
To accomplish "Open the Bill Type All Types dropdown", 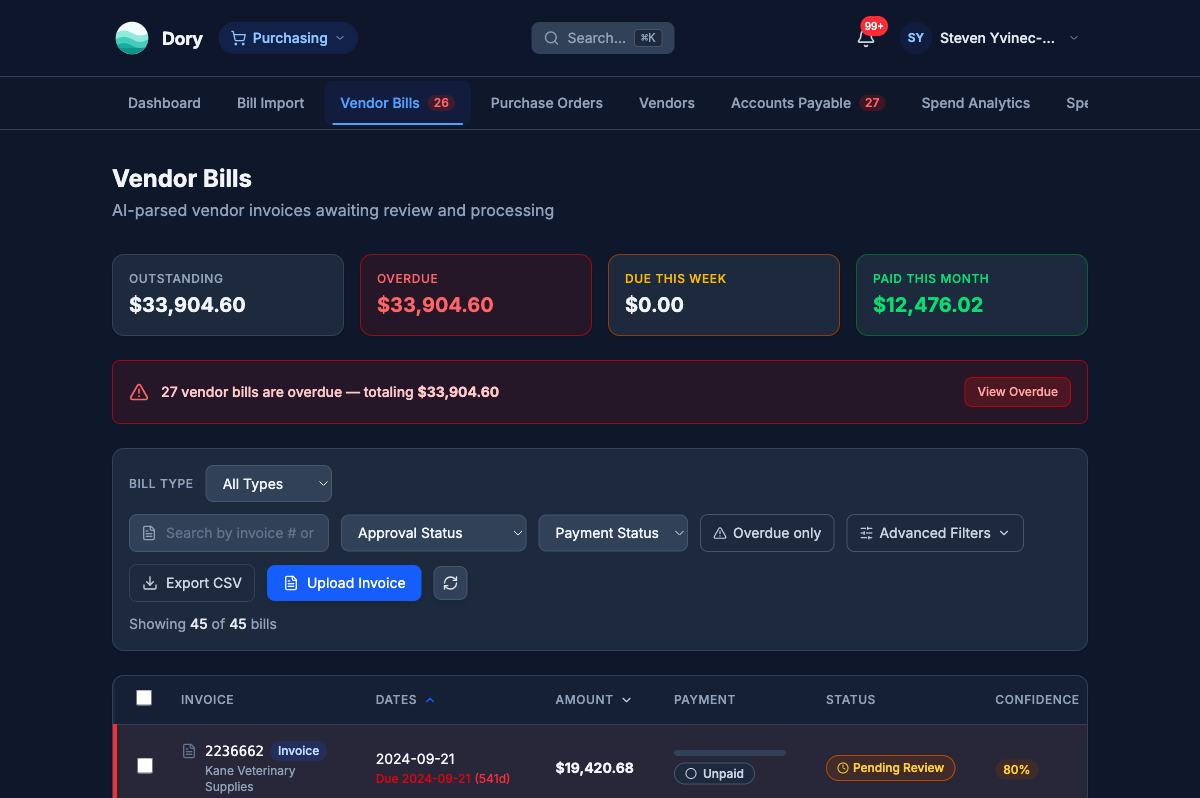I will (268, 484).
